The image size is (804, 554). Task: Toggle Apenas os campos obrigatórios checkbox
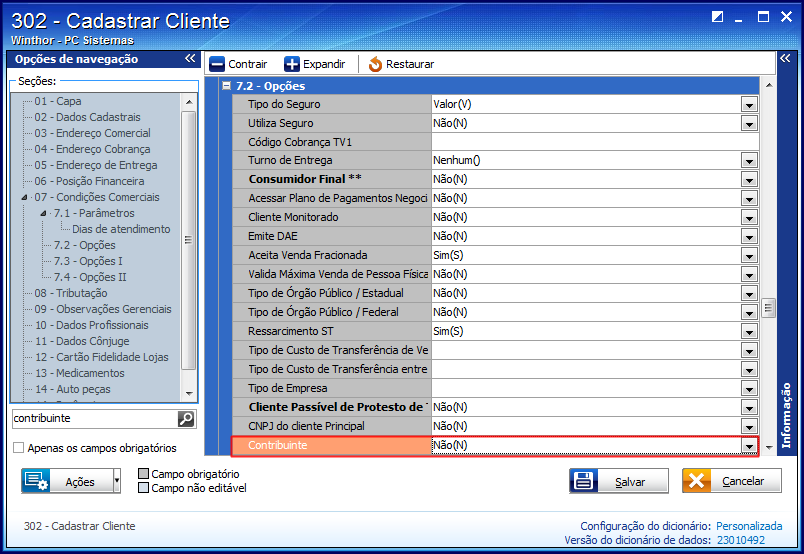tap(18, 448)
